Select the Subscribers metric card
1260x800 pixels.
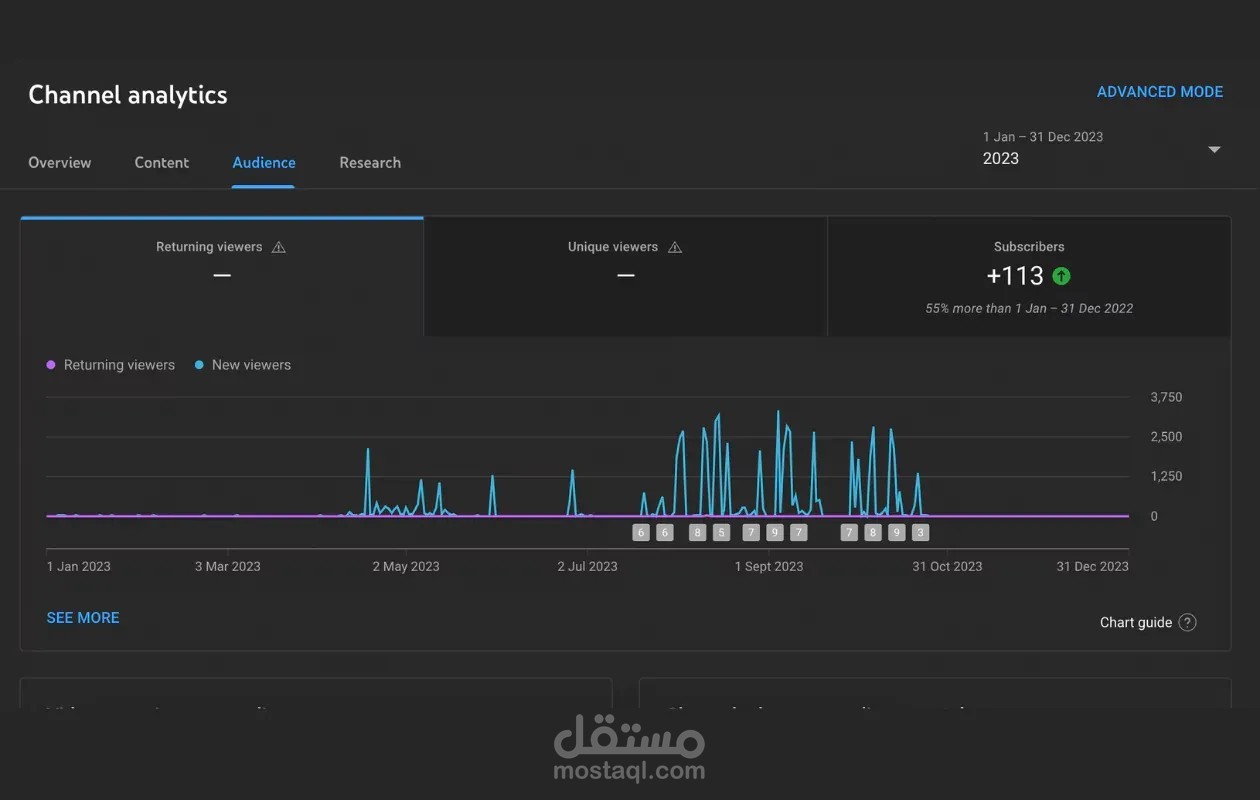[x=1029, y=276]
